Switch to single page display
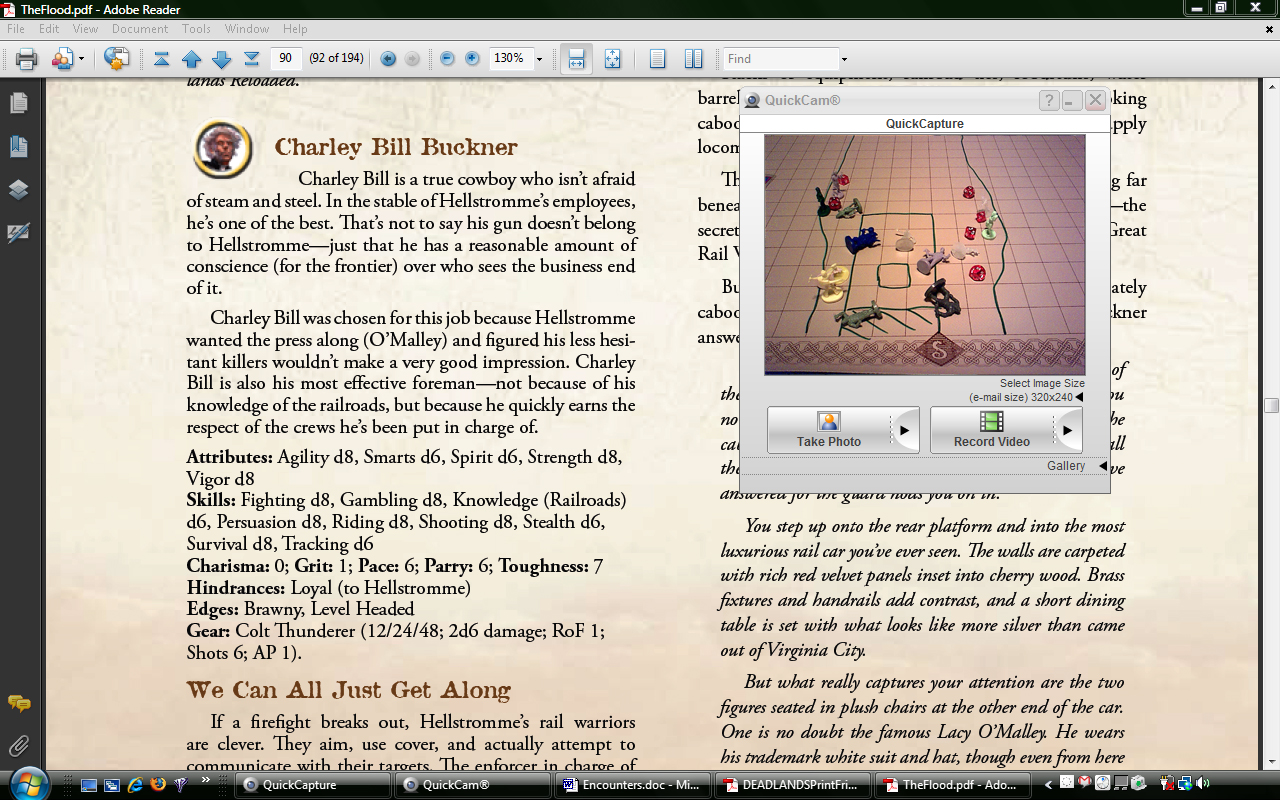This screenshot has width=1280, height=800. tap(657, 59)
